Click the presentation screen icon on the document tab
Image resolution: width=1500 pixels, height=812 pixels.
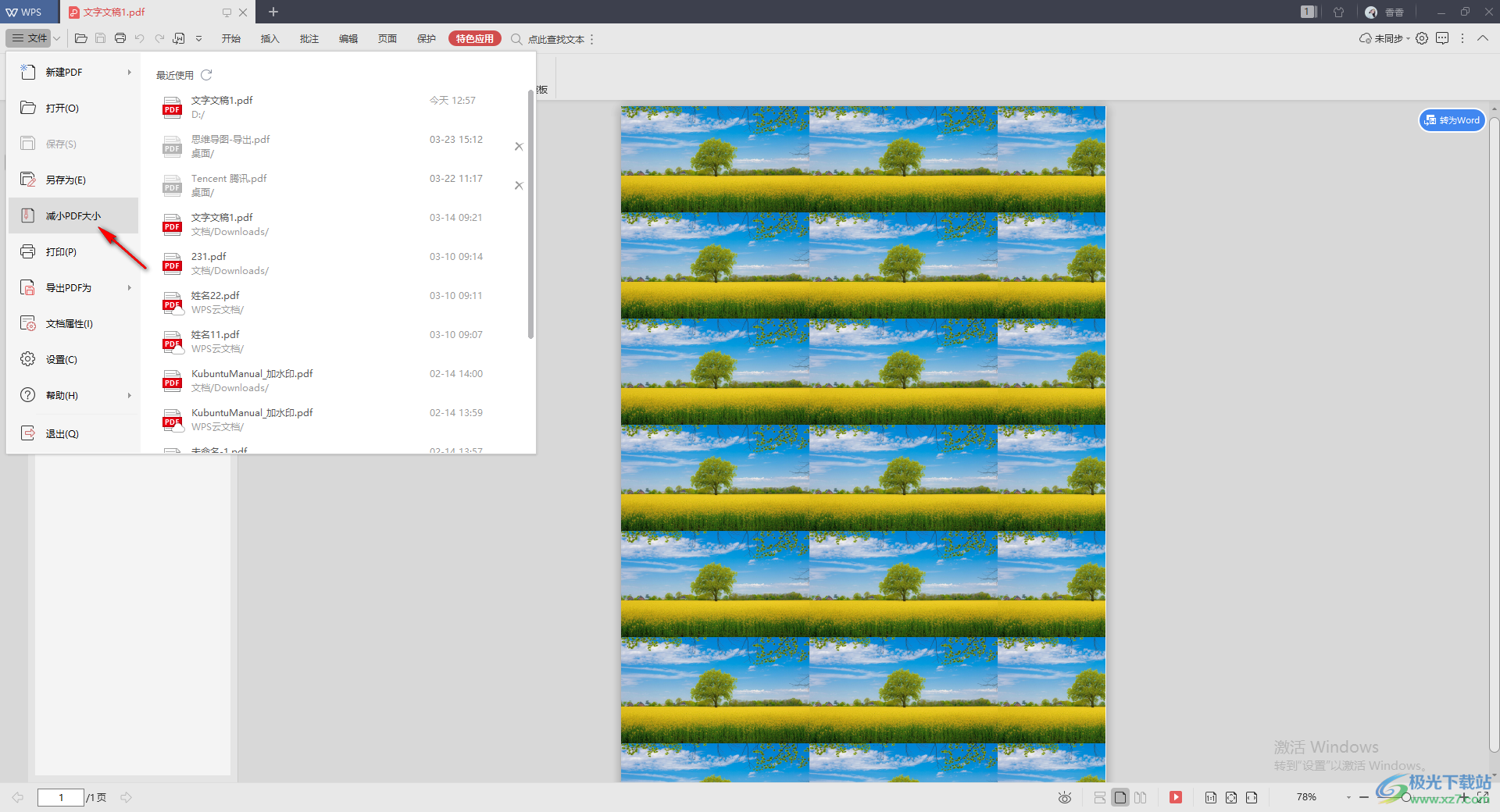point(227,12)
